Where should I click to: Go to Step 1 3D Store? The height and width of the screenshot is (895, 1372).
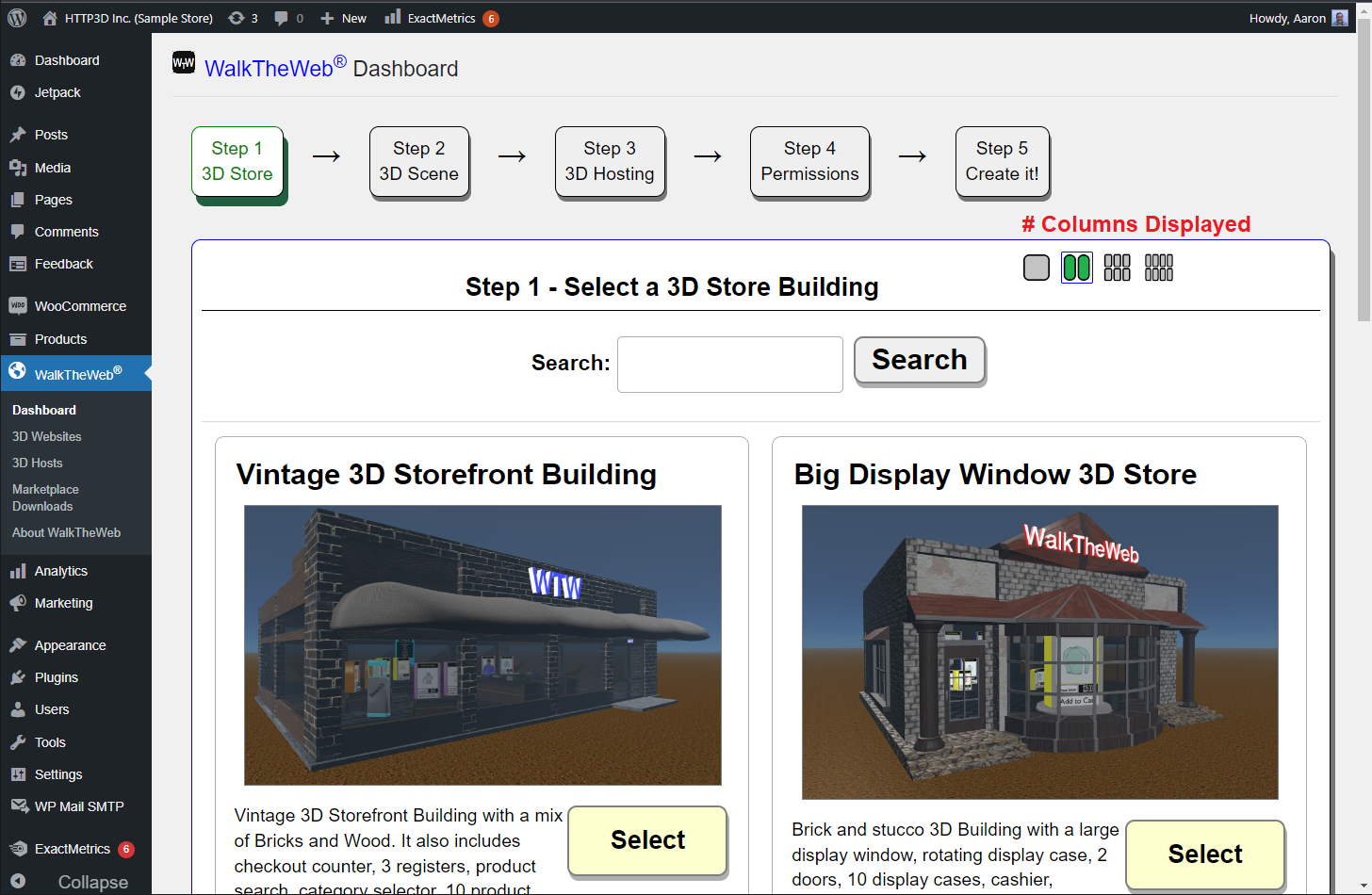[237, 161]
